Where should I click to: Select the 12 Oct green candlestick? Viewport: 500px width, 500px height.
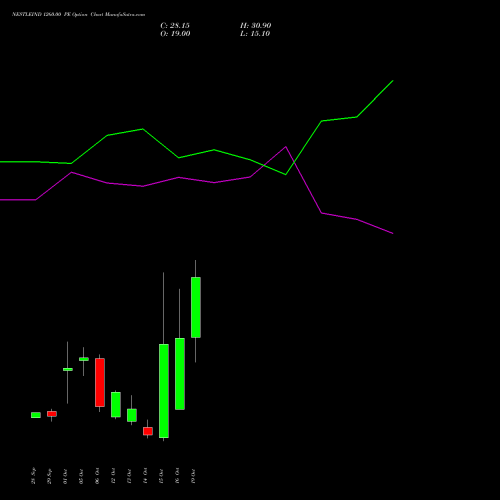click(x=116, y=404)
